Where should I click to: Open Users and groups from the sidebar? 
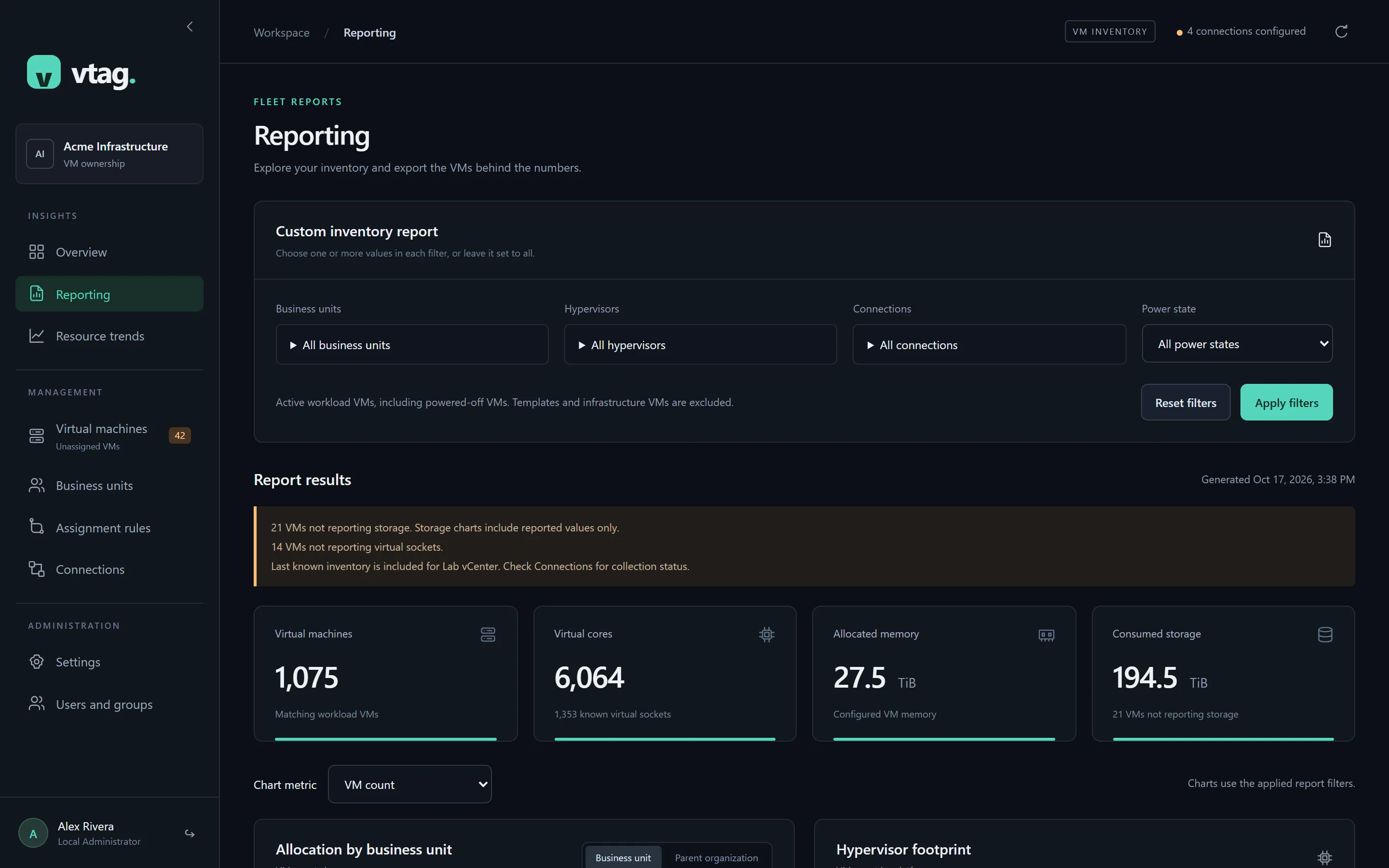pos(109,705)
